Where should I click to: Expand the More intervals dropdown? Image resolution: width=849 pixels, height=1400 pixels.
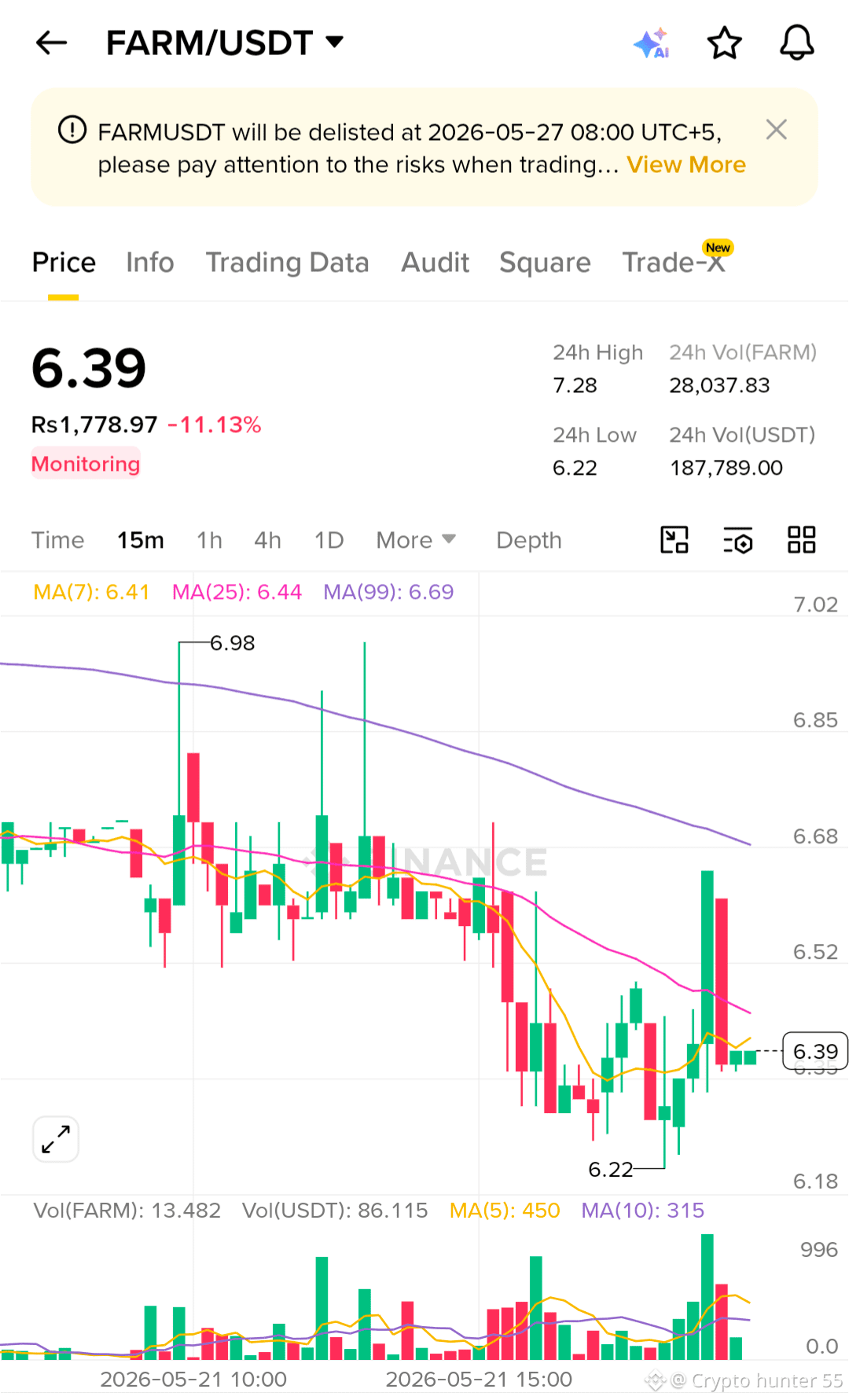(x=416, y=540)
